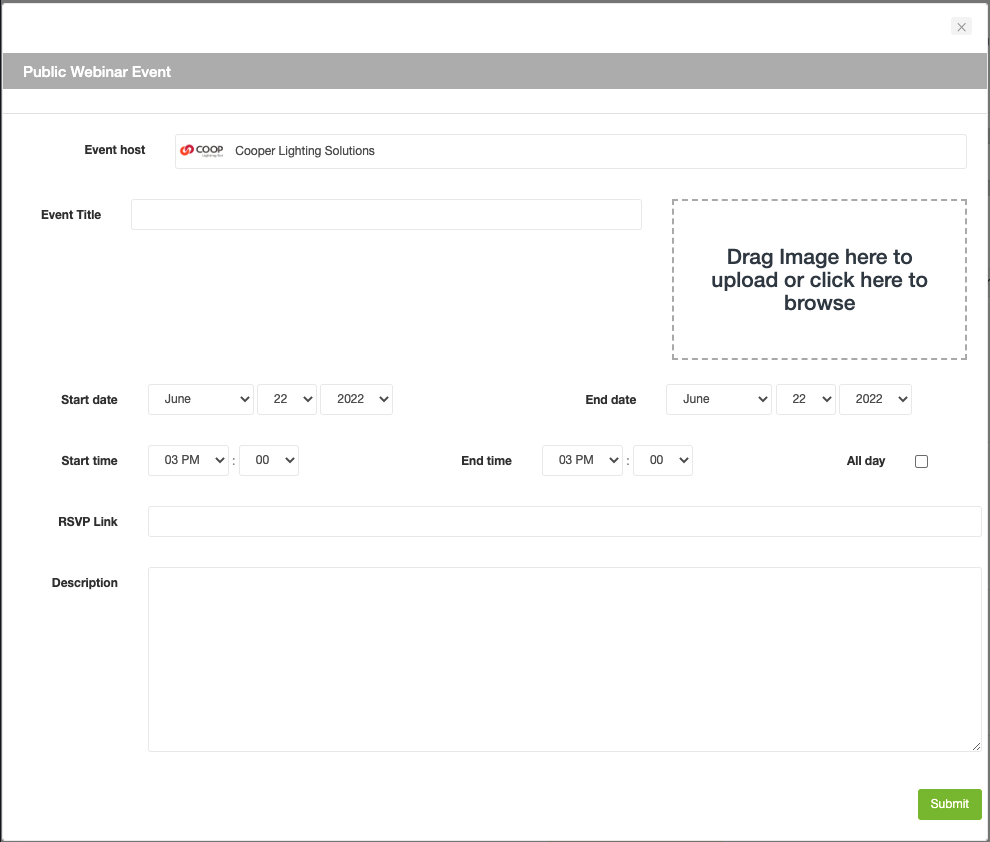Open the End time hour dropdown
The width and height of the screenshot is (990, 842).
[x=582, y=460]
